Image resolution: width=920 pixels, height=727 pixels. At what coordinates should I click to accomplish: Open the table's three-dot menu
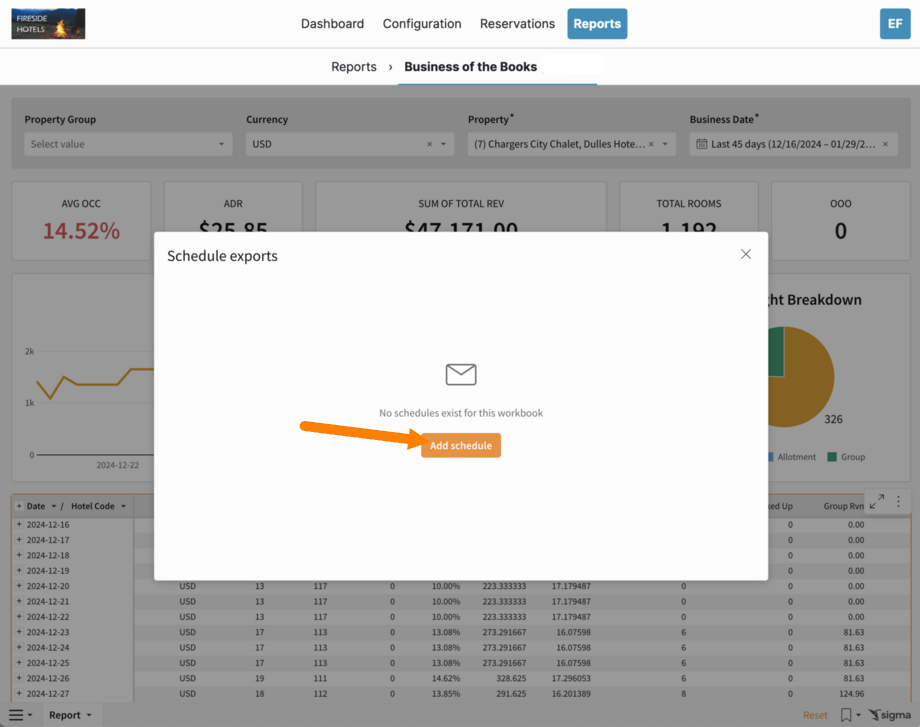[898, 502]
